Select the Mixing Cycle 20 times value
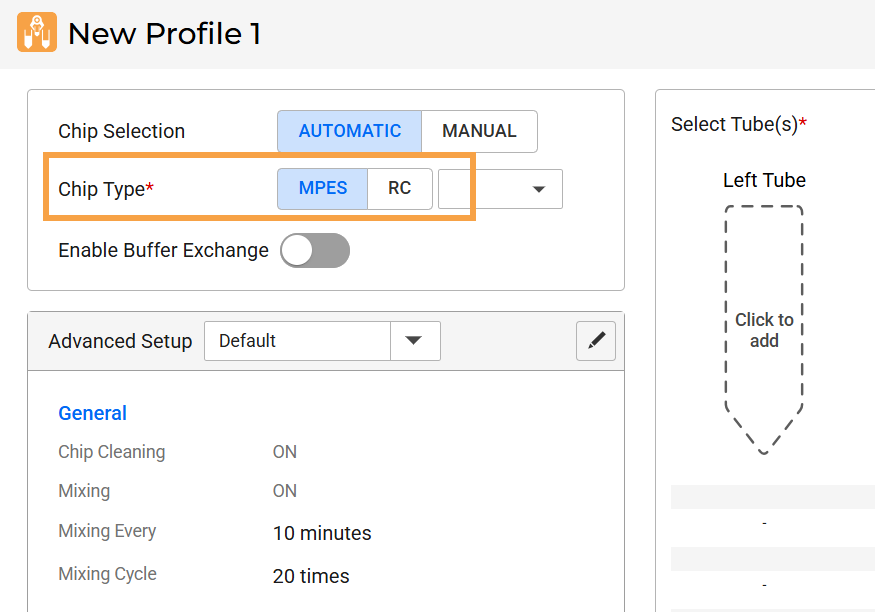The height and width of the screenshot is (612, 875). point(311,576)
